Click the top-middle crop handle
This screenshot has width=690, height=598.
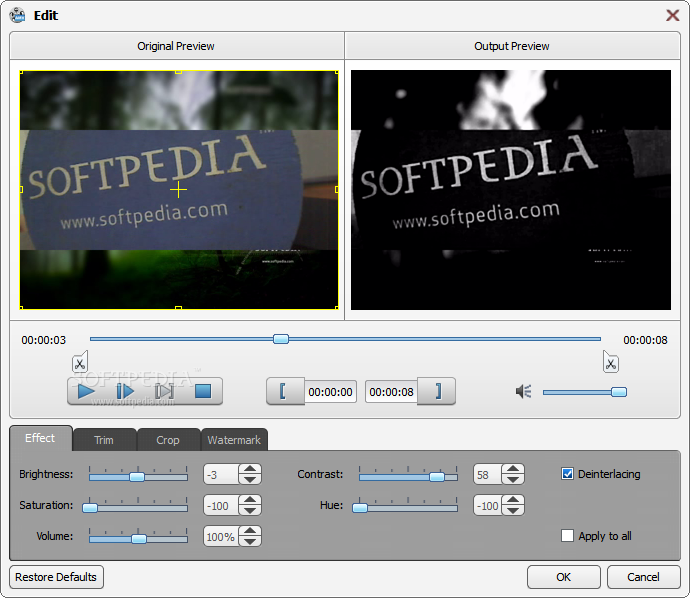(x=179, y=71)
